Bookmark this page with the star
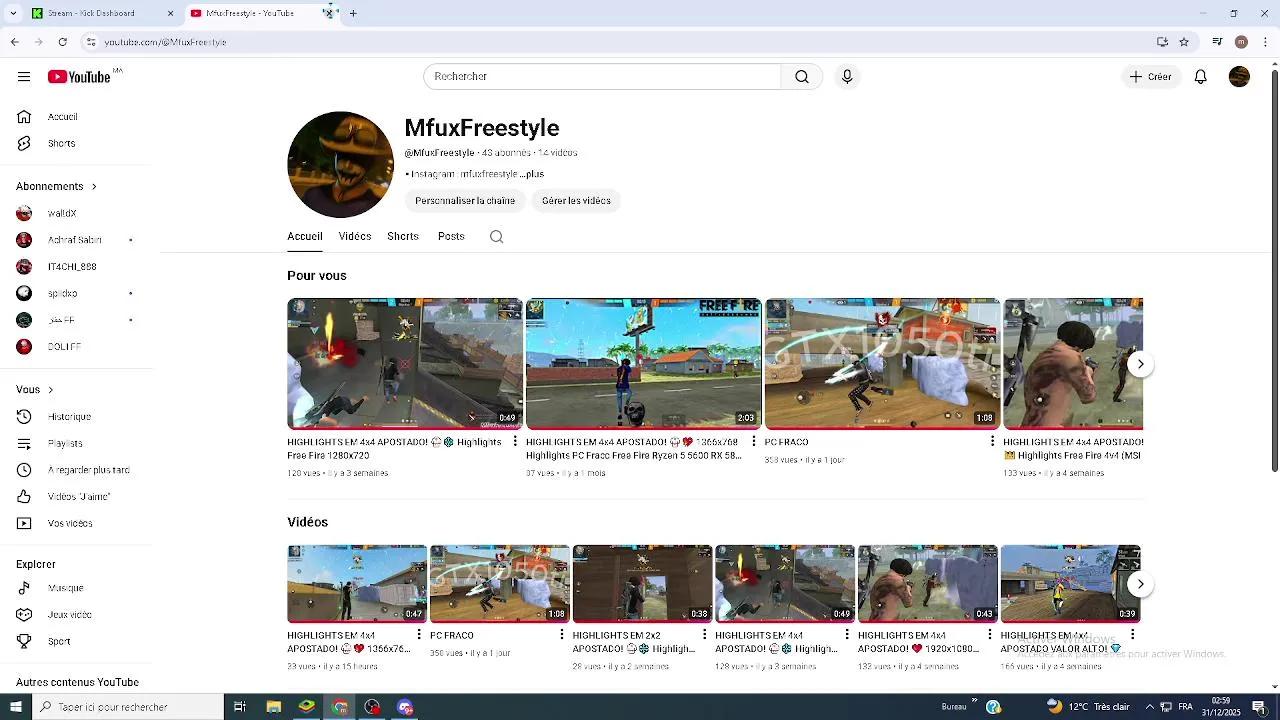1280x720 pixels. pos(1184,42)
